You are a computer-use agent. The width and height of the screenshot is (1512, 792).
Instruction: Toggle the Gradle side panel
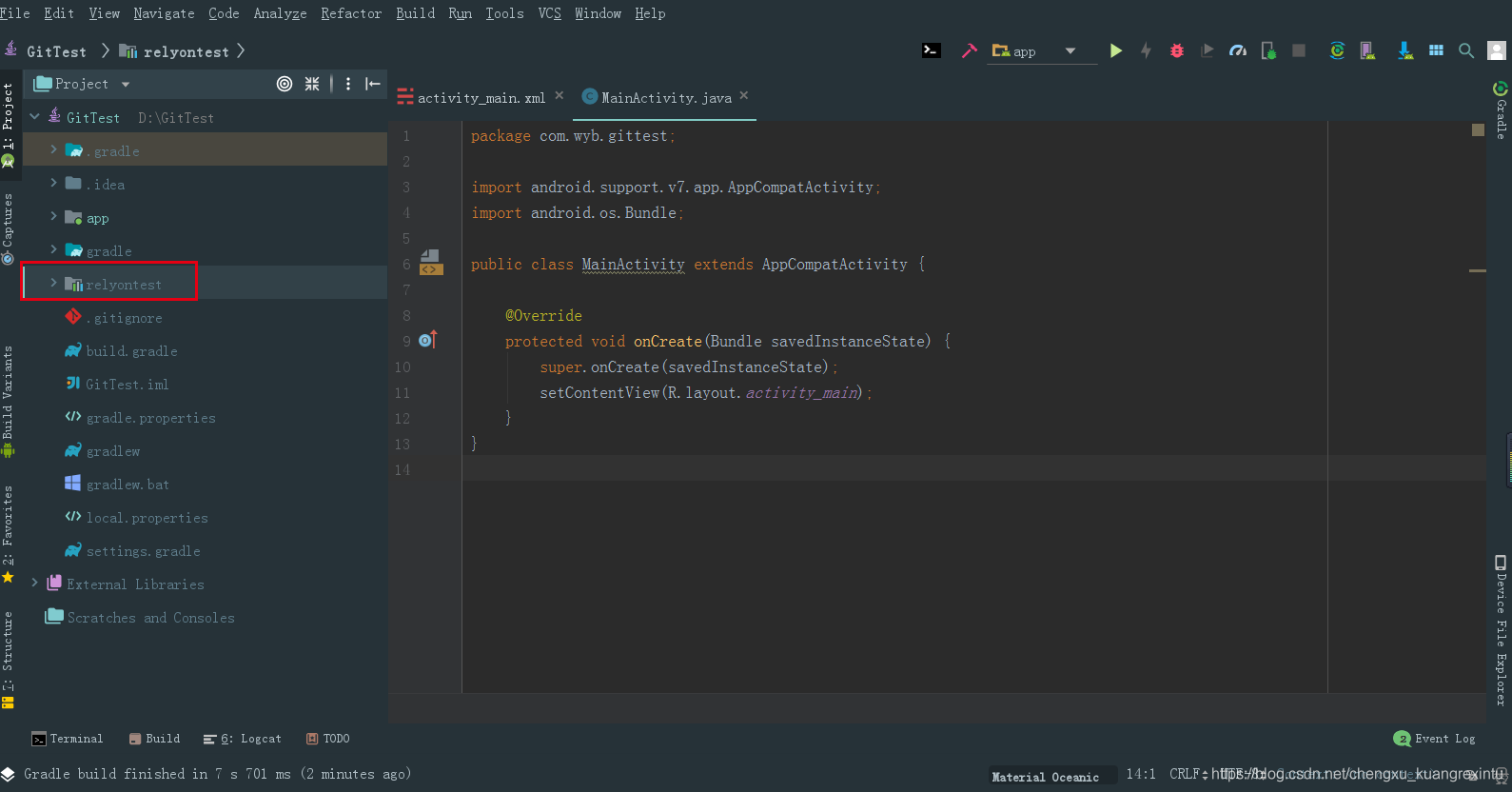pos(1501,110)
